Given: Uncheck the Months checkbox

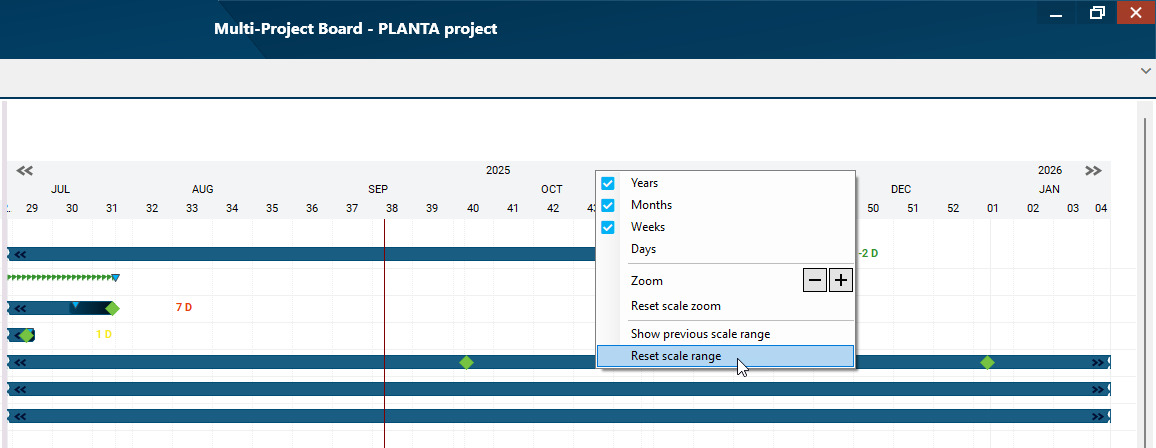Looking at the screenshot, I should tap(607, 206).
